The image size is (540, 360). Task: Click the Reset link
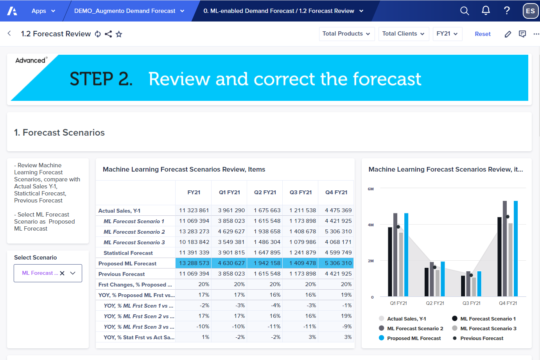click(x=482, y=34)
